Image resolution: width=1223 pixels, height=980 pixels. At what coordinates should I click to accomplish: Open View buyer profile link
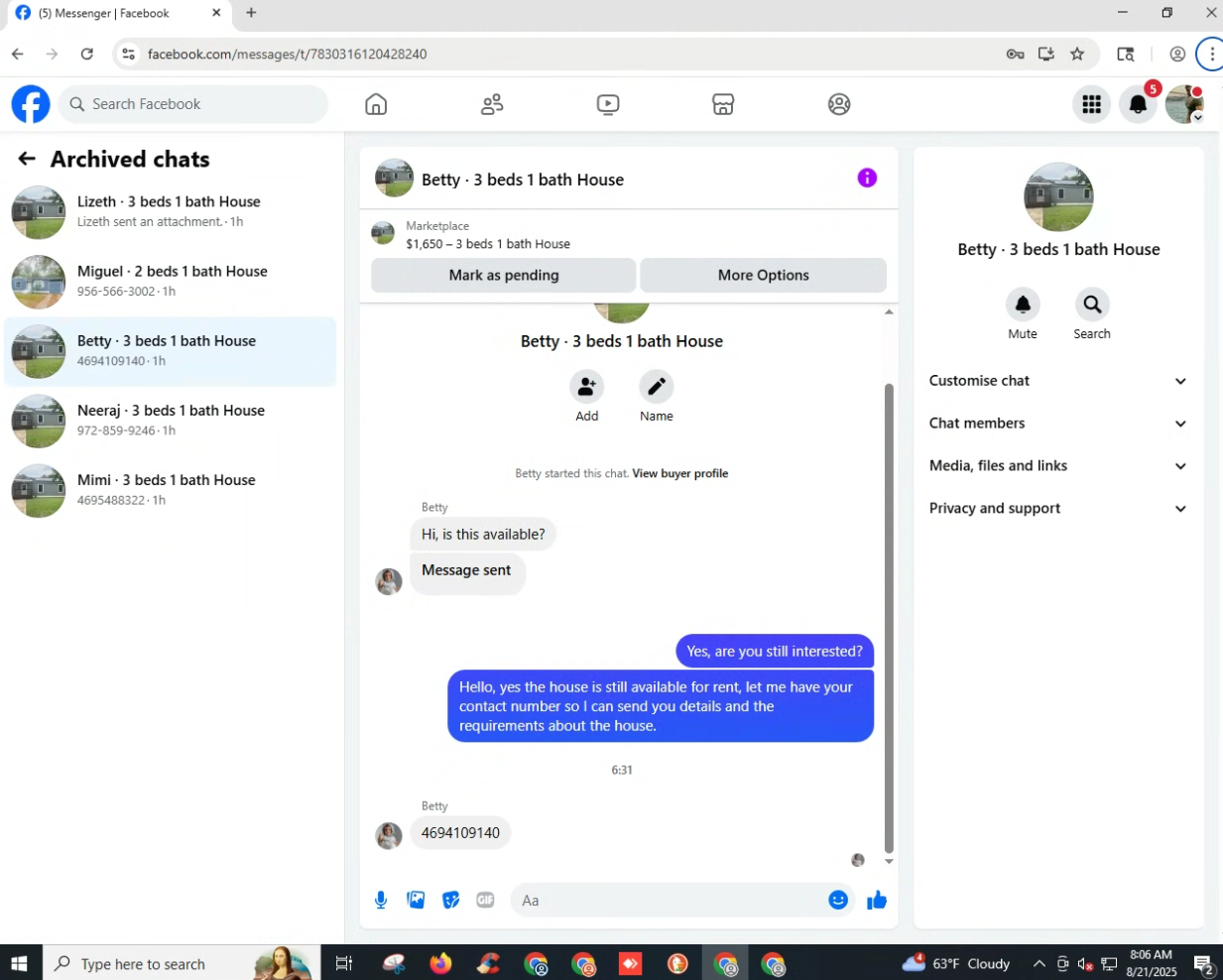[x=680, y=473]
